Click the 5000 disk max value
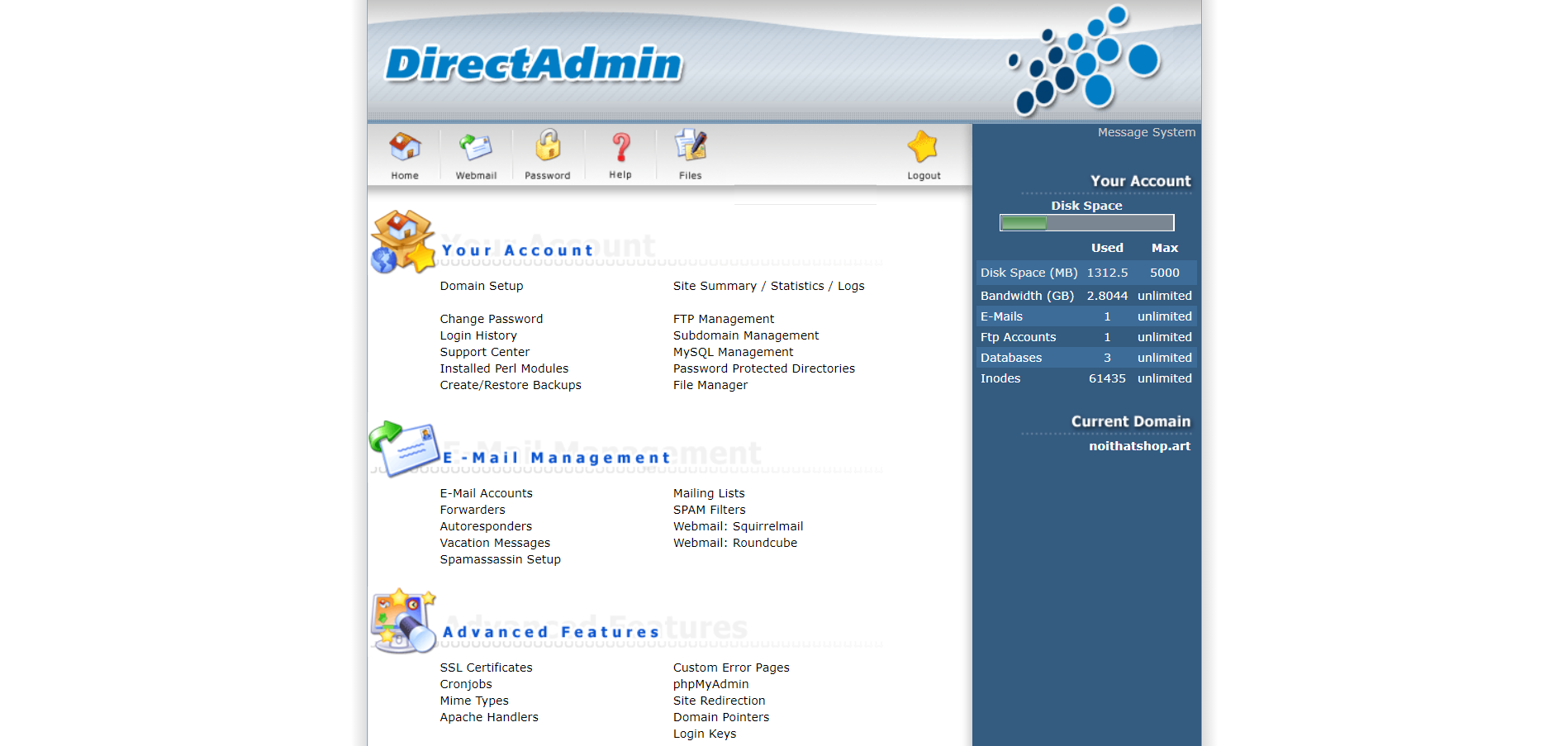 (x=1165, y=273)
